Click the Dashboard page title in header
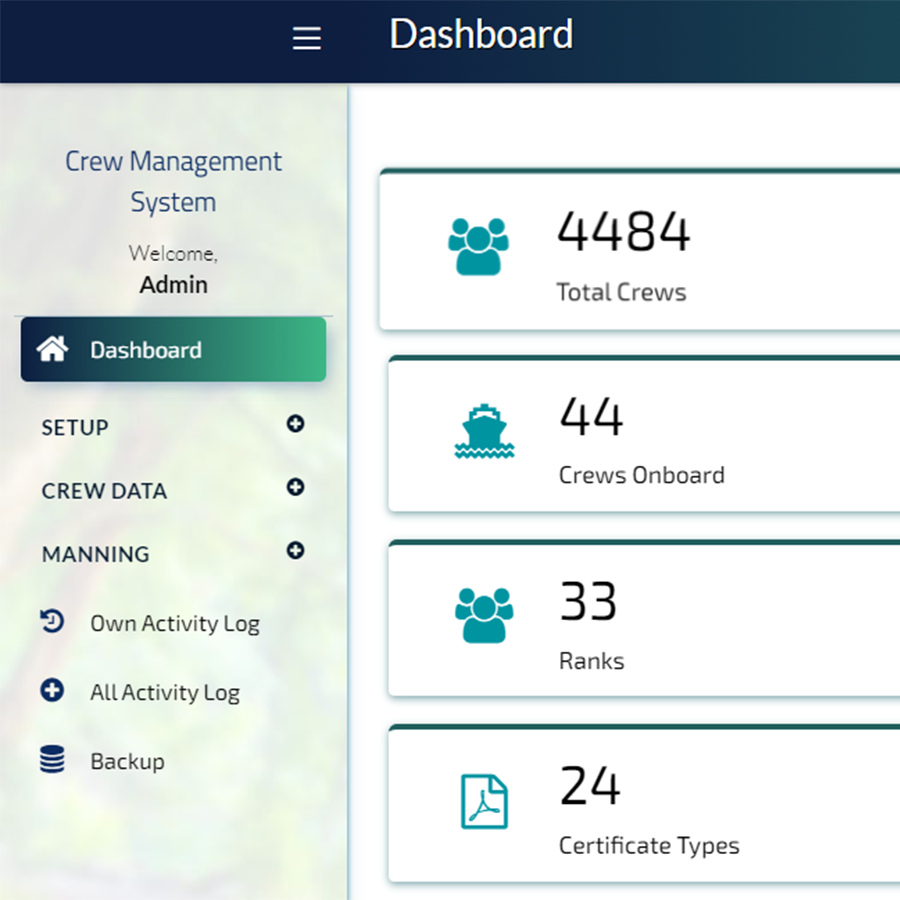The width and height of the screenshot is (900, 900). pos(481,34)
